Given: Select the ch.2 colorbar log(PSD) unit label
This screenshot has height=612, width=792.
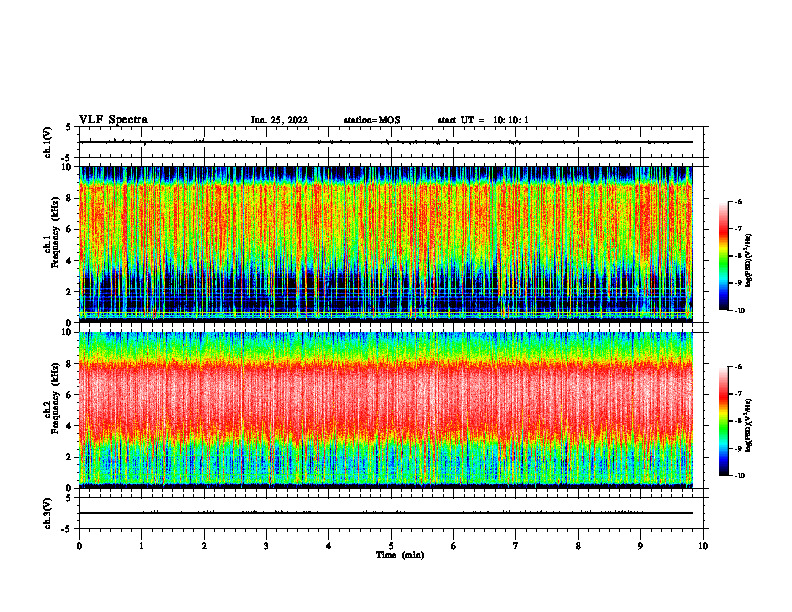Looking at the screenshot, I should (748, 426).
